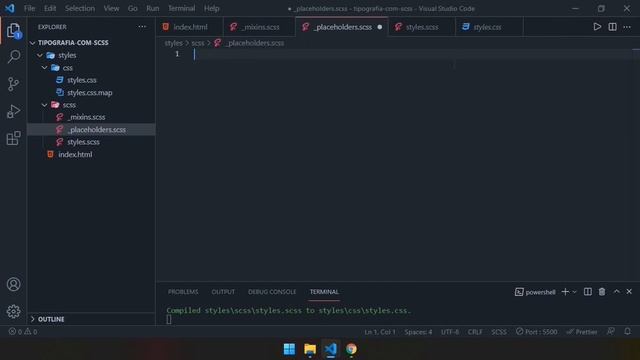Click the feedback icon in the status bar
This screenshot has height=360, width=640.
pos(611,331)
